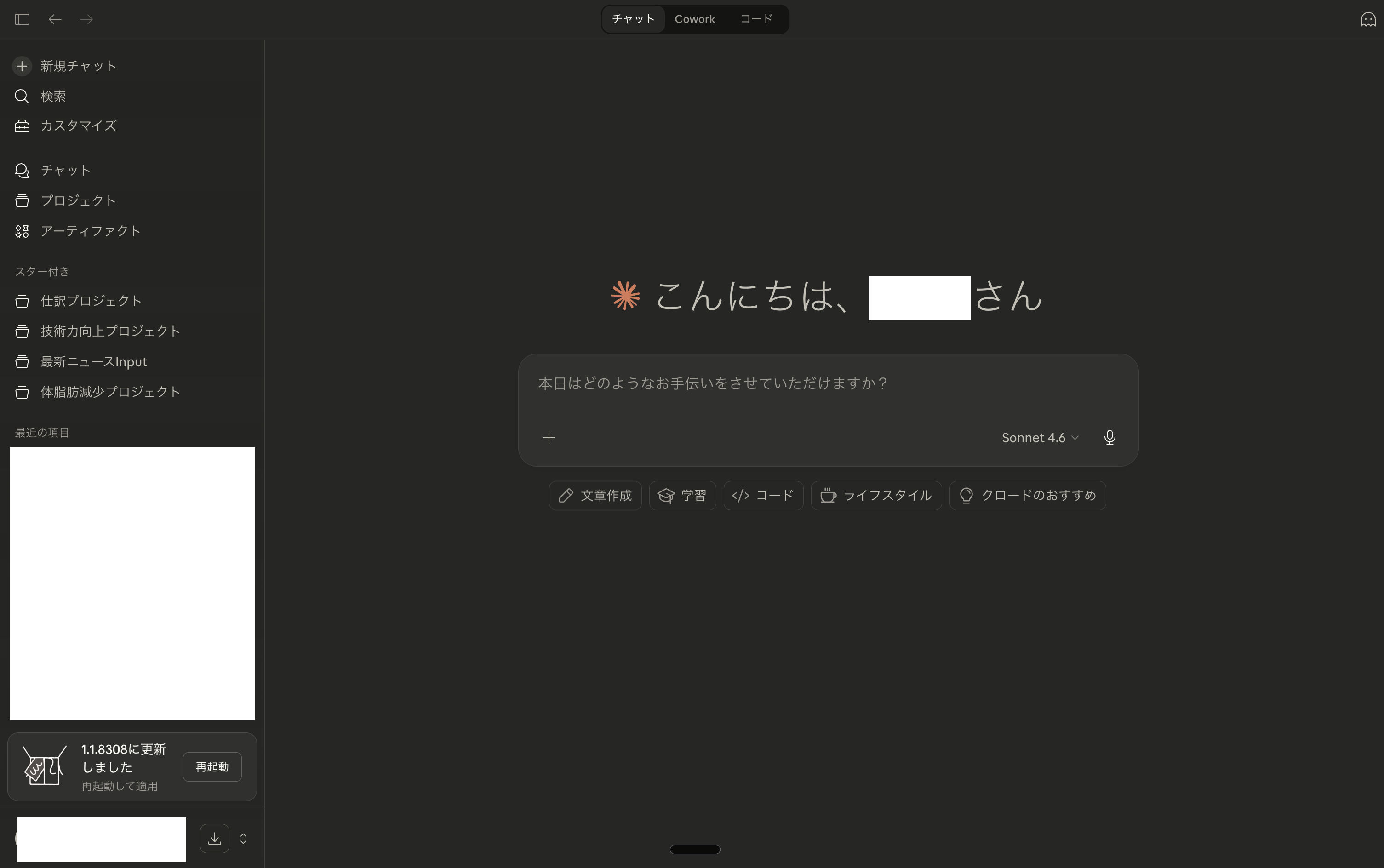Click the back navigation arrow
This screenshot has width=1384, height=868.
point(55,19)
